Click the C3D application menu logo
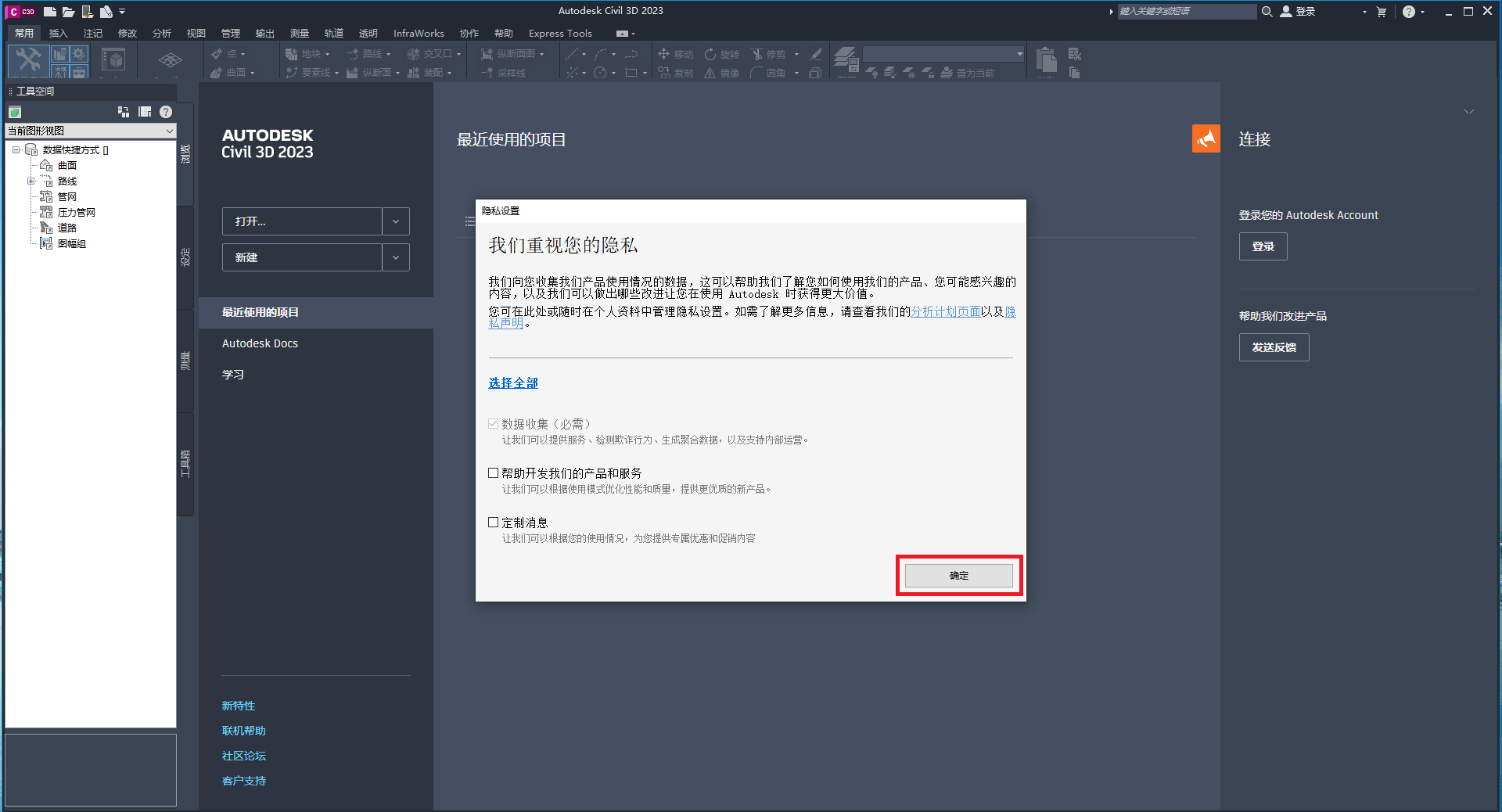 (x=21, y=11)
